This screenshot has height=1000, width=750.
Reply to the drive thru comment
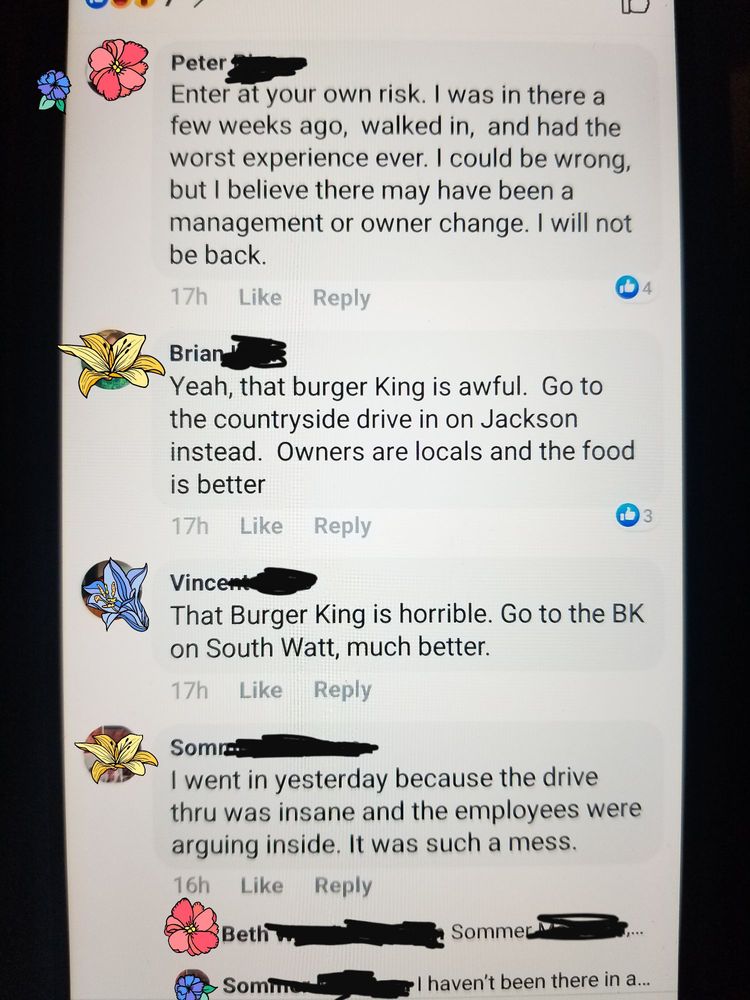coord(343,886)
